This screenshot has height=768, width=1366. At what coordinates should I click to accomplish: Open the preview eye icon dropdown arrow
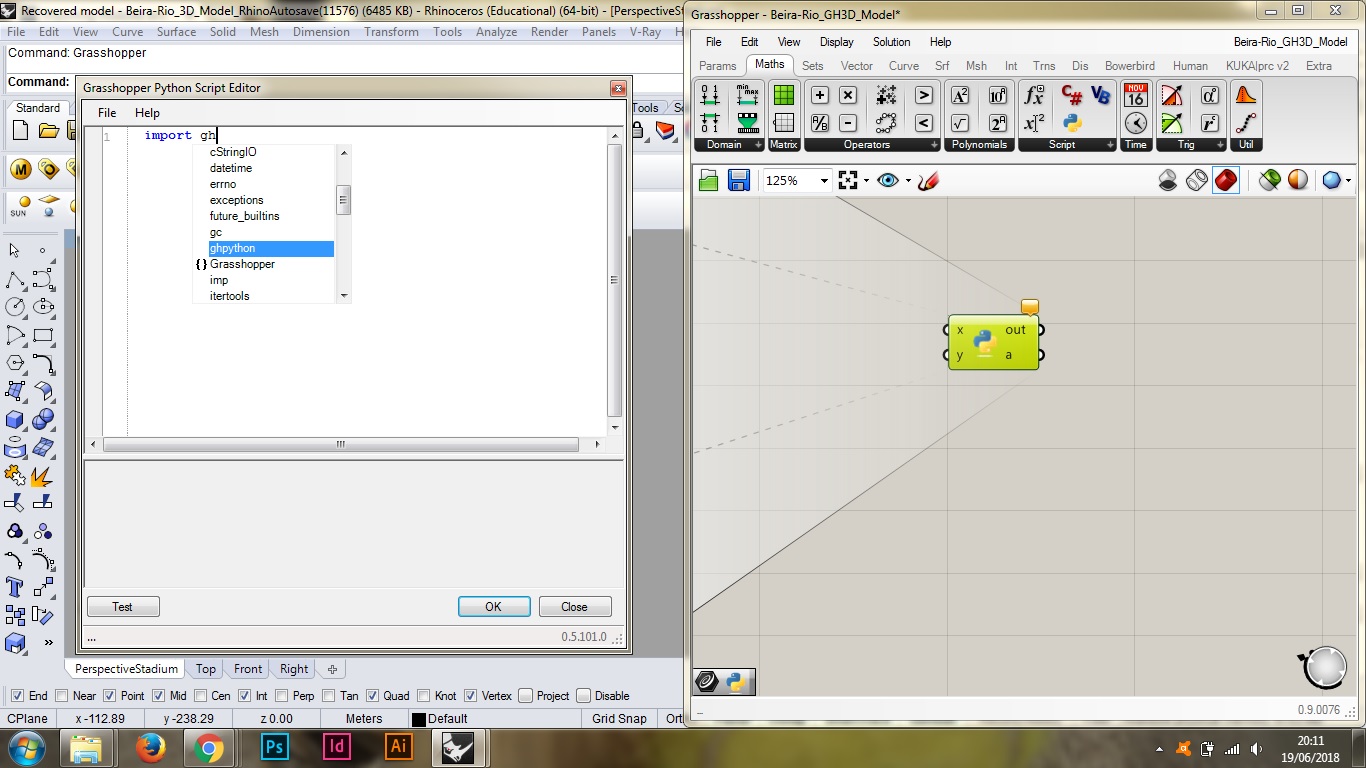[x=908, y=181]
